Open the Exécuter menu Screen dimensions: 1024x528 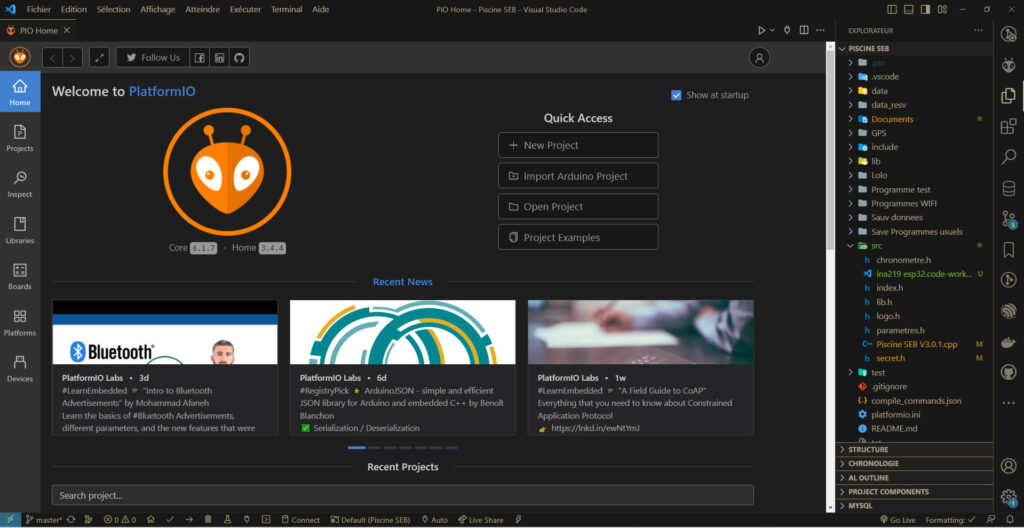click(246, 10)
